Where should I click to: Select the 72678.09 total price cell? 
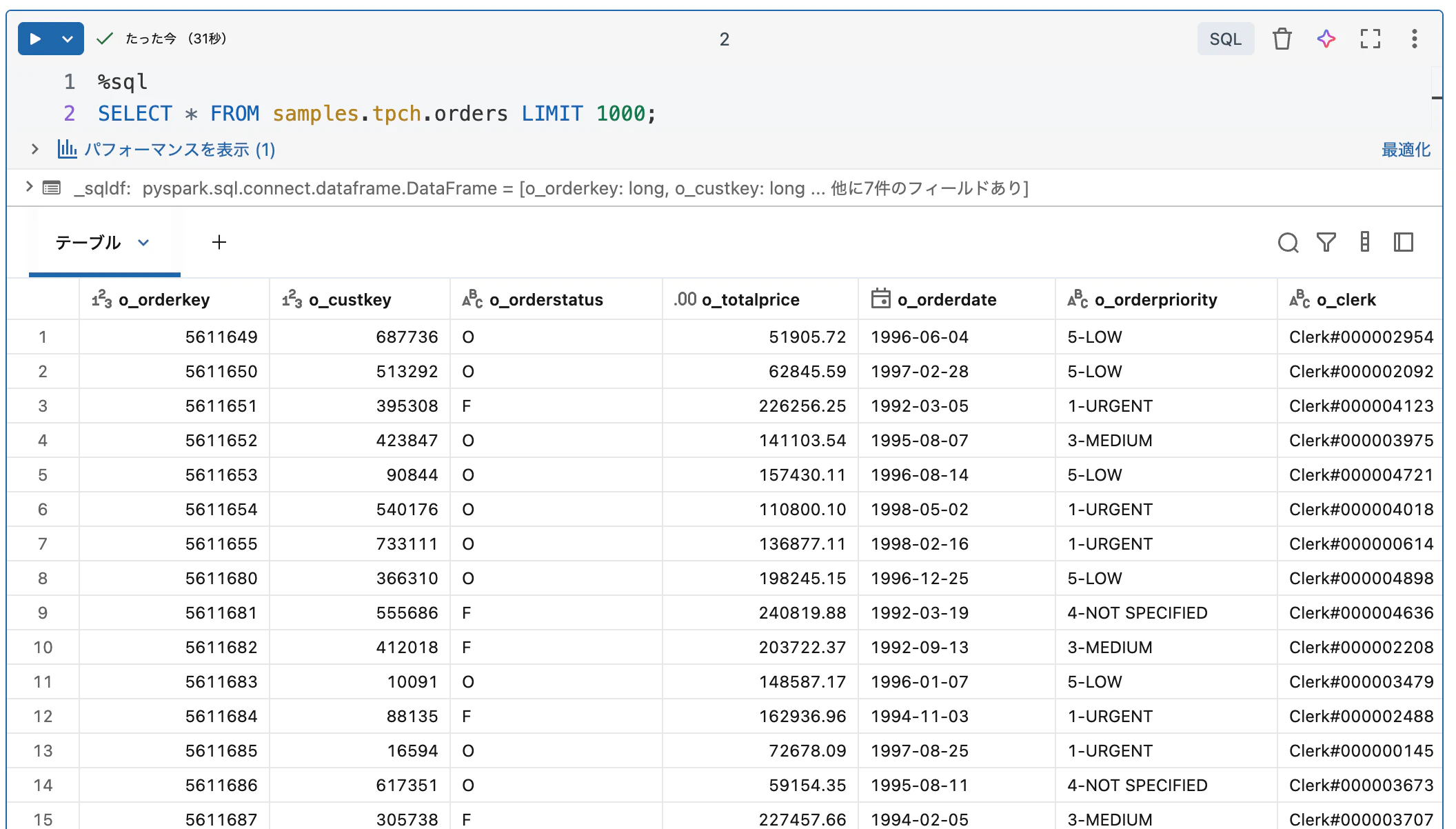point(760,751)
